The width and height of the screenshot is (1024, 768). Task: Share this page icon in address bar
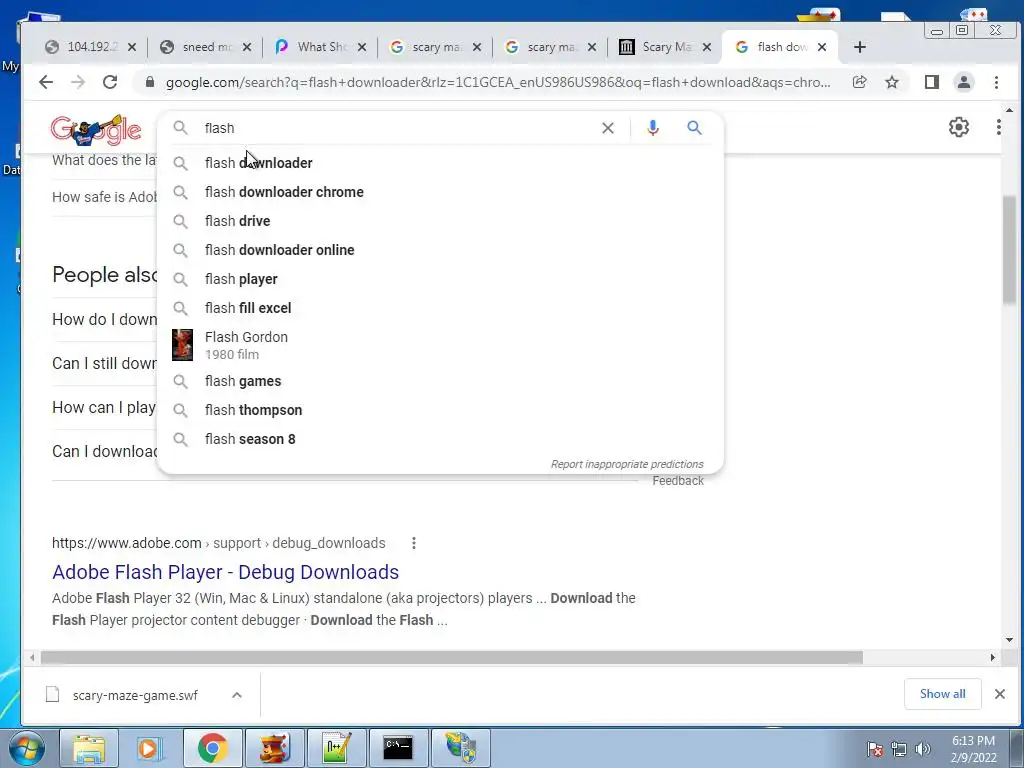pos(859,82)
